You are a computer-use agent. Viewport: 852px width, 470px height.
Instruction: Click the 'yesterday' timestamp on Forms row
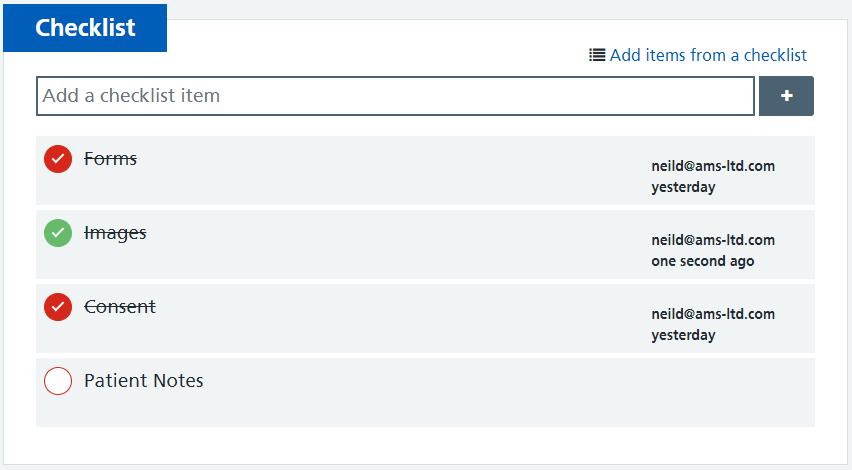684,187
